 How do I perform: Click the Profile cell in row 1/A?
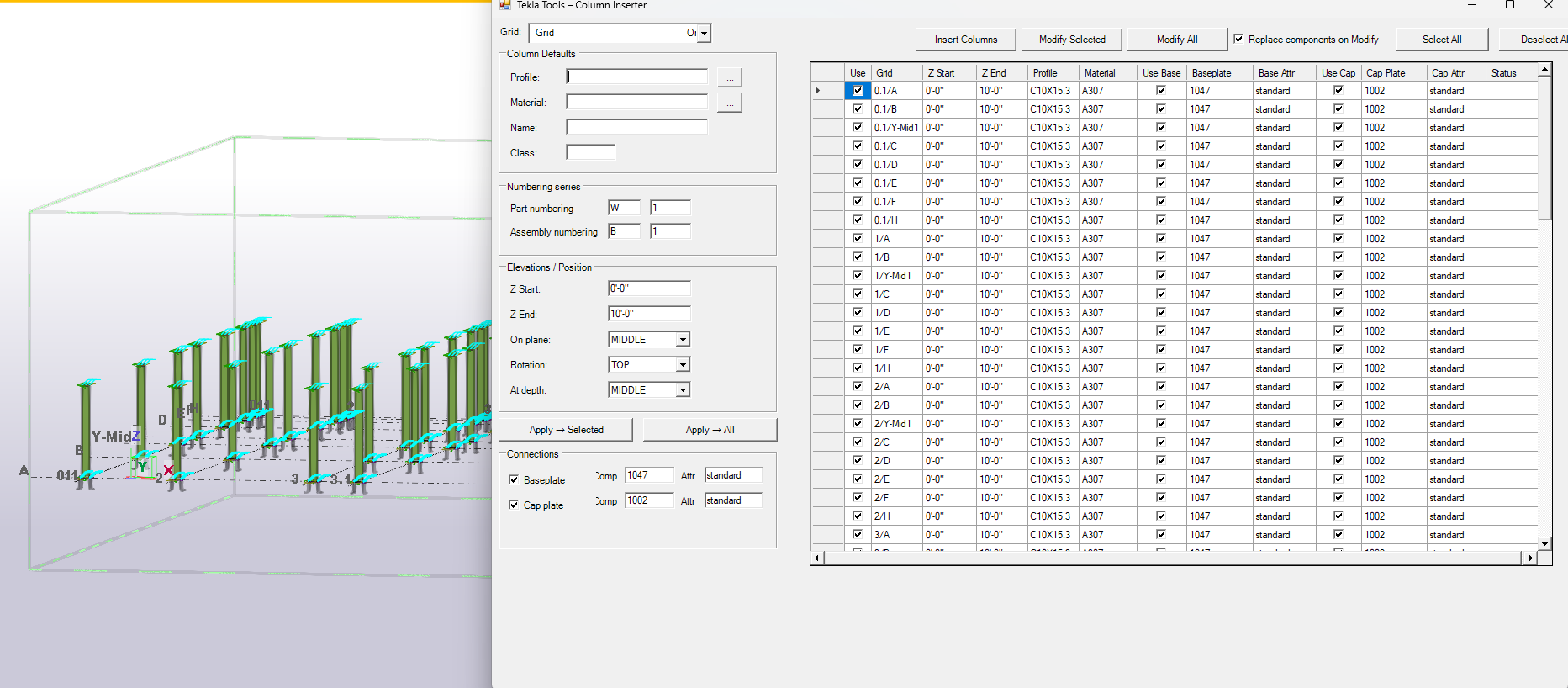1053,239
